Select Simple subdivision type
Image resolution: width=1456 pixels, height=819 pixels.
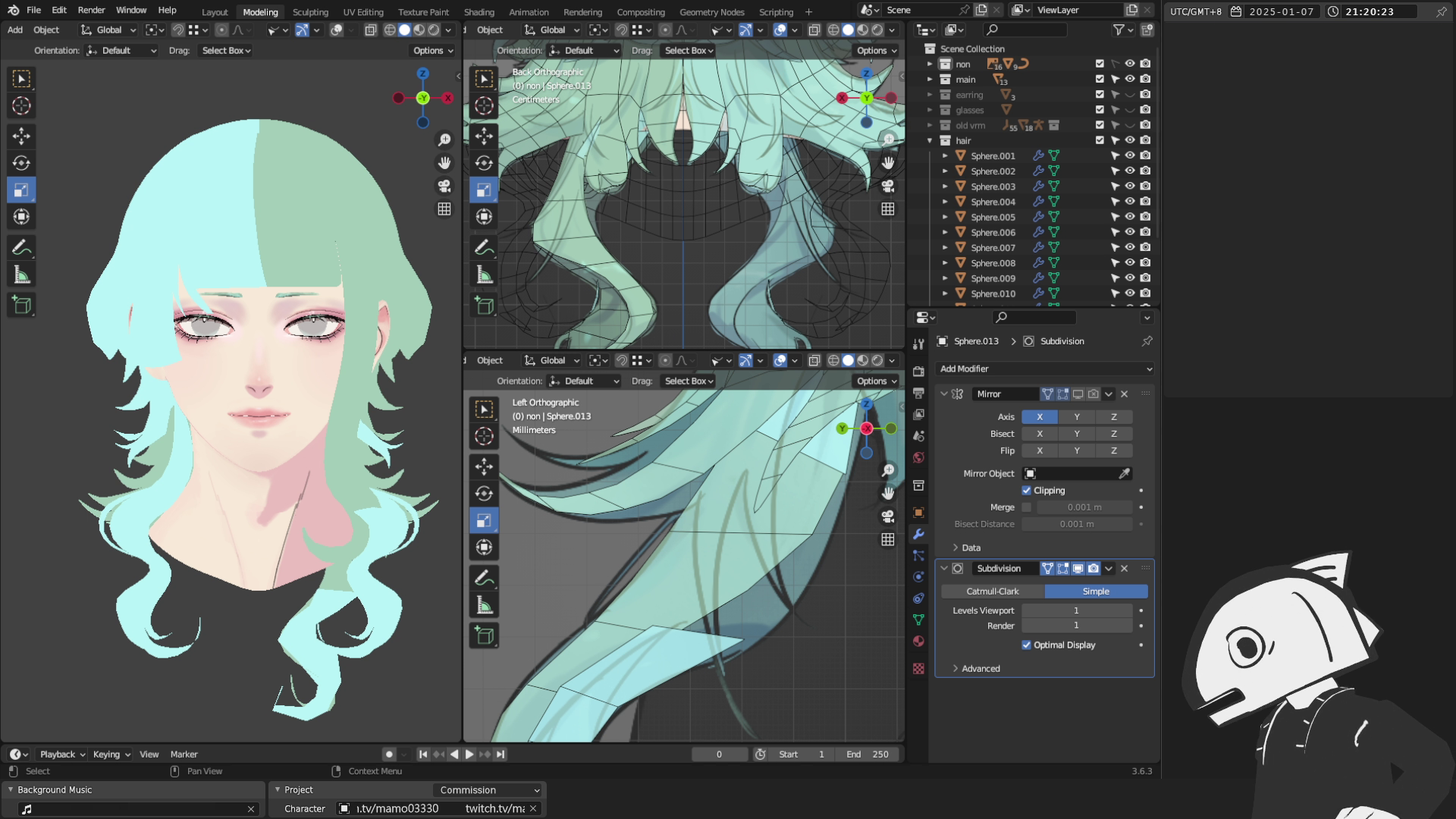pos(1096,591)
